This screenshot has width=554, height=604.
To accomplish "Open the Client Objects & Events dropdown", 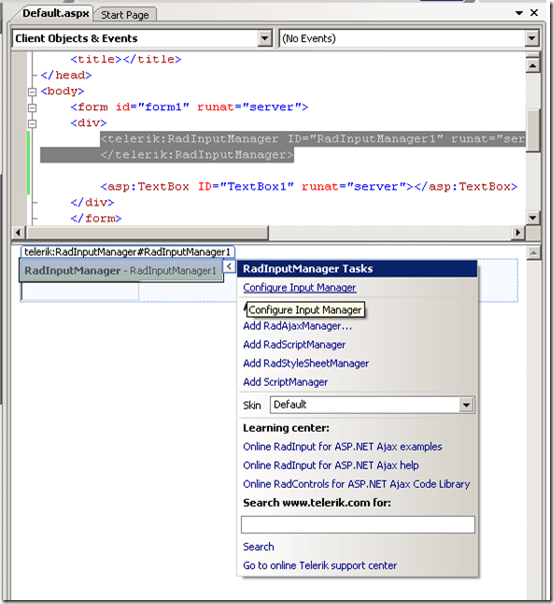I will tap(265, 39).
